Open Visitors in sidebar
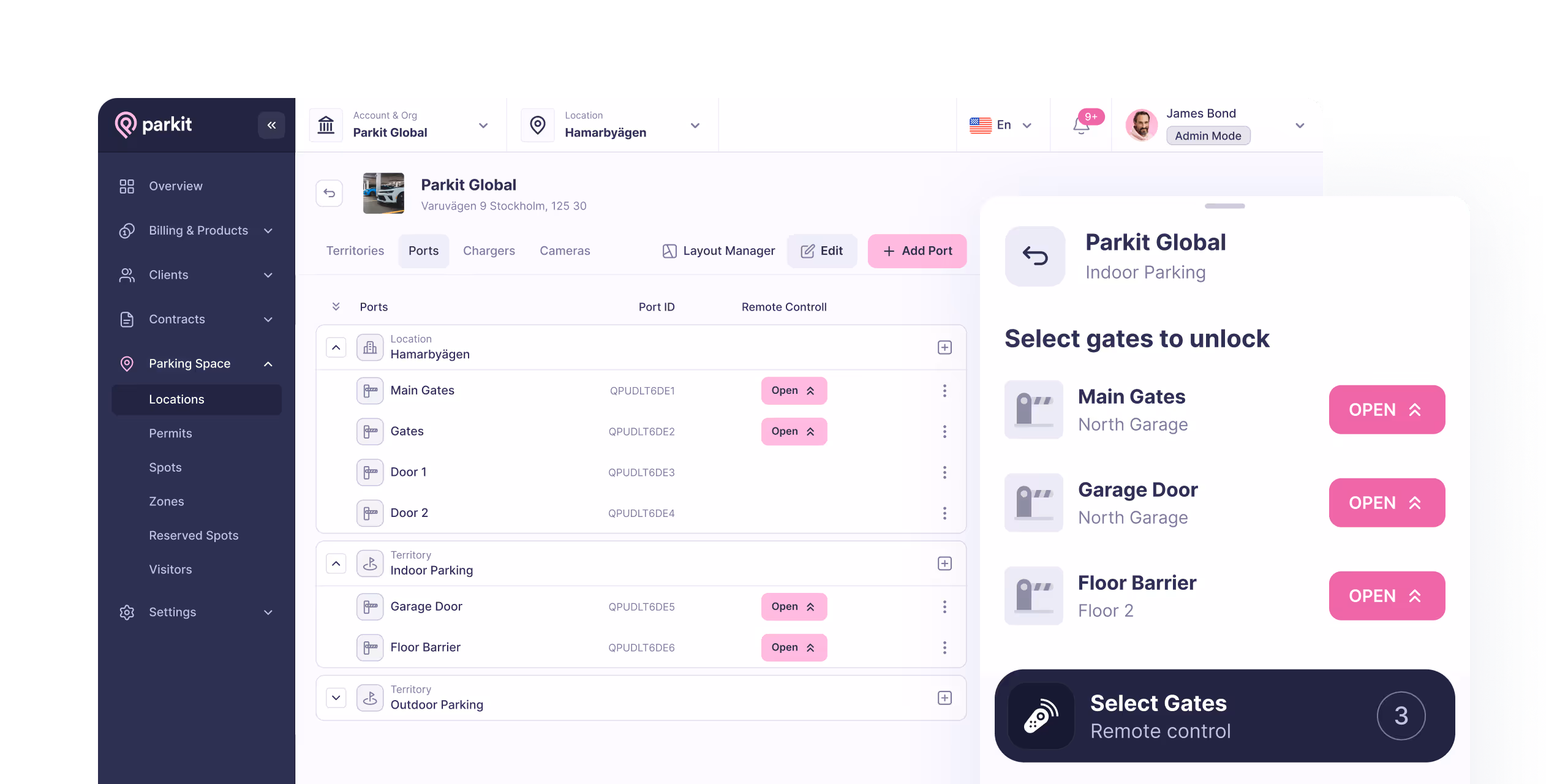 pyautogui.click(x=170, y=570)
